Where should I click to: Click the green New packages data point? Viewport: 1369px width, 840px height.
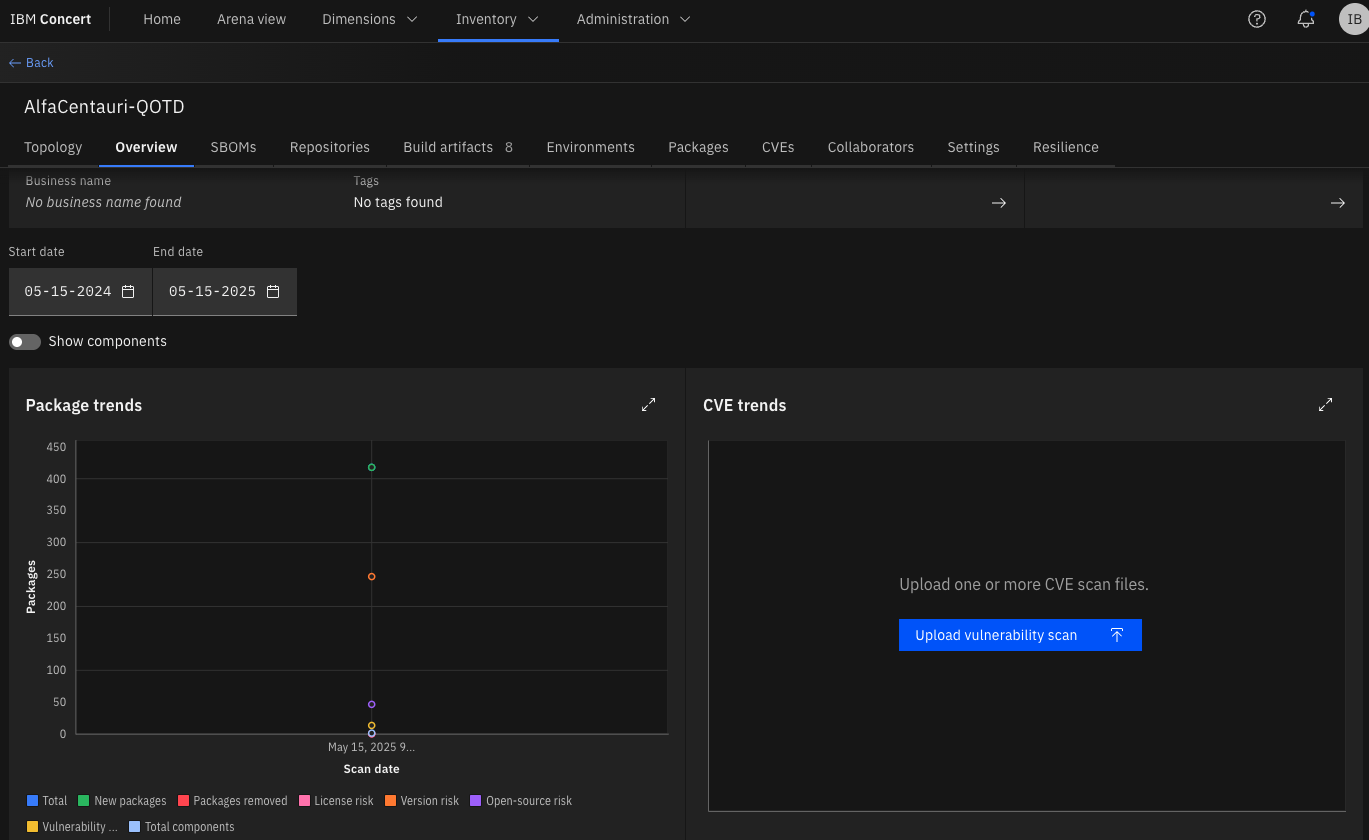tap(372, 467)
